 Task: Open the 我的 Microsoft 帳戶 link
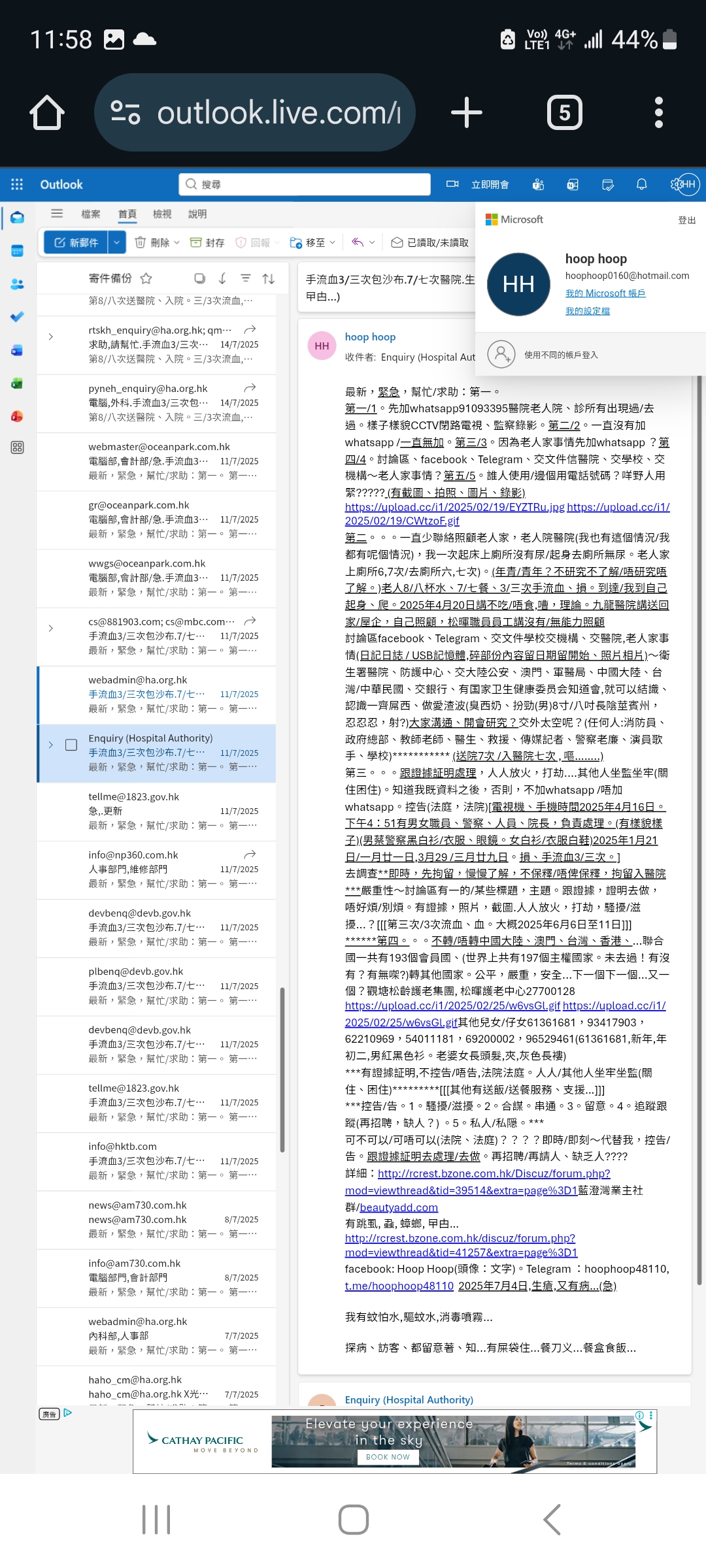point(605,293)
